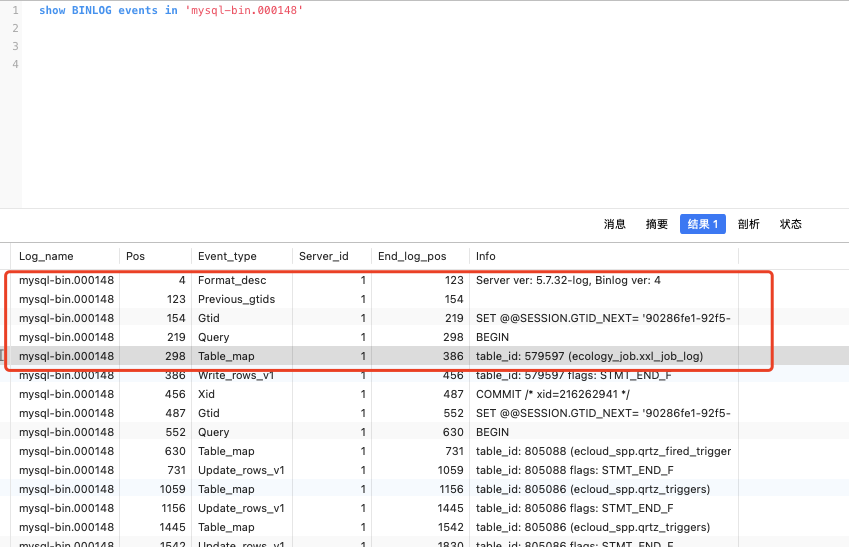Select End_log_pos value 1542
This screenshot has width=849, height=547.
click(x=450, y=527)
